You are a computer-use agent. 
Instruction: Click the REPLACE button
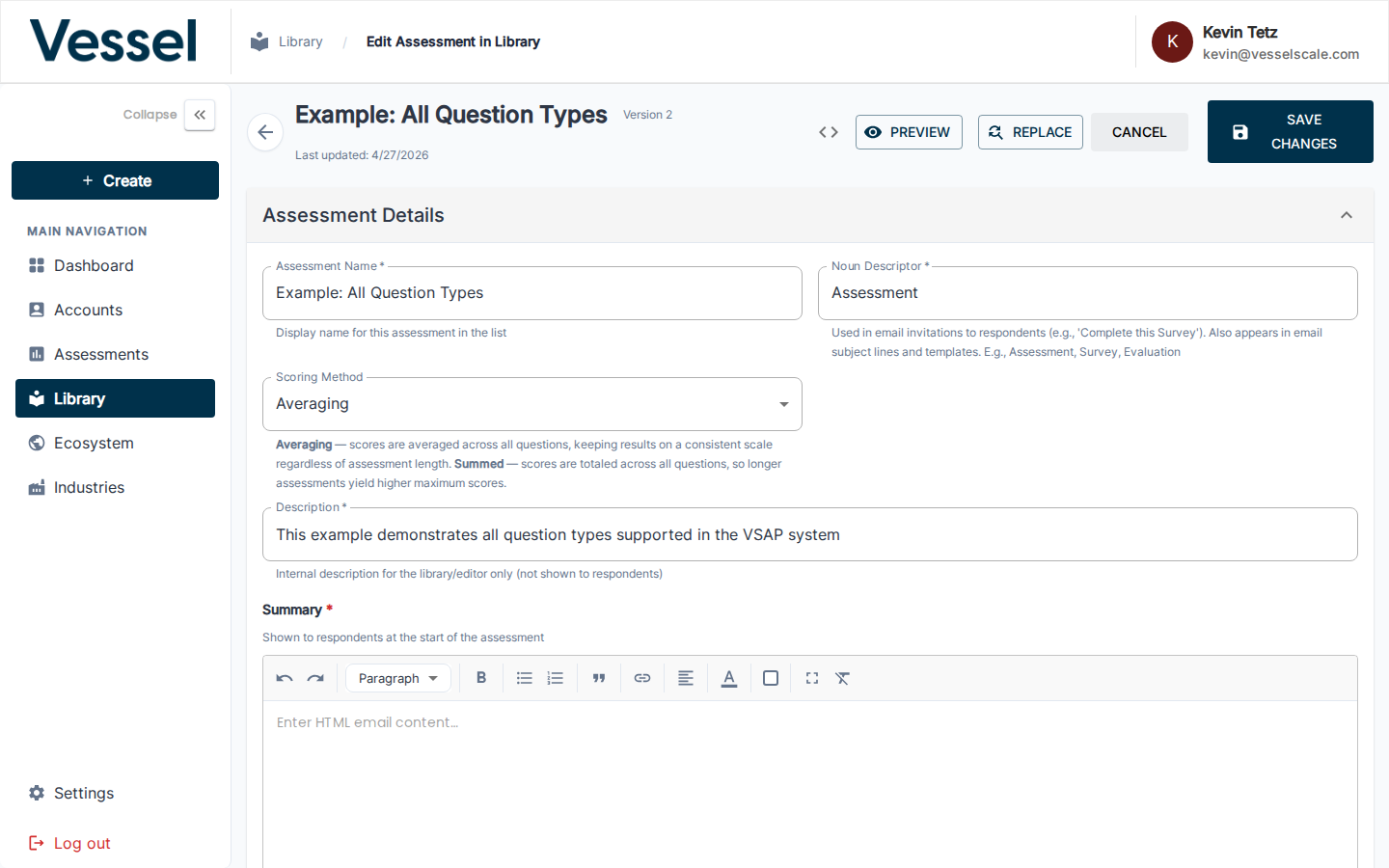[x=1030, y=132]
